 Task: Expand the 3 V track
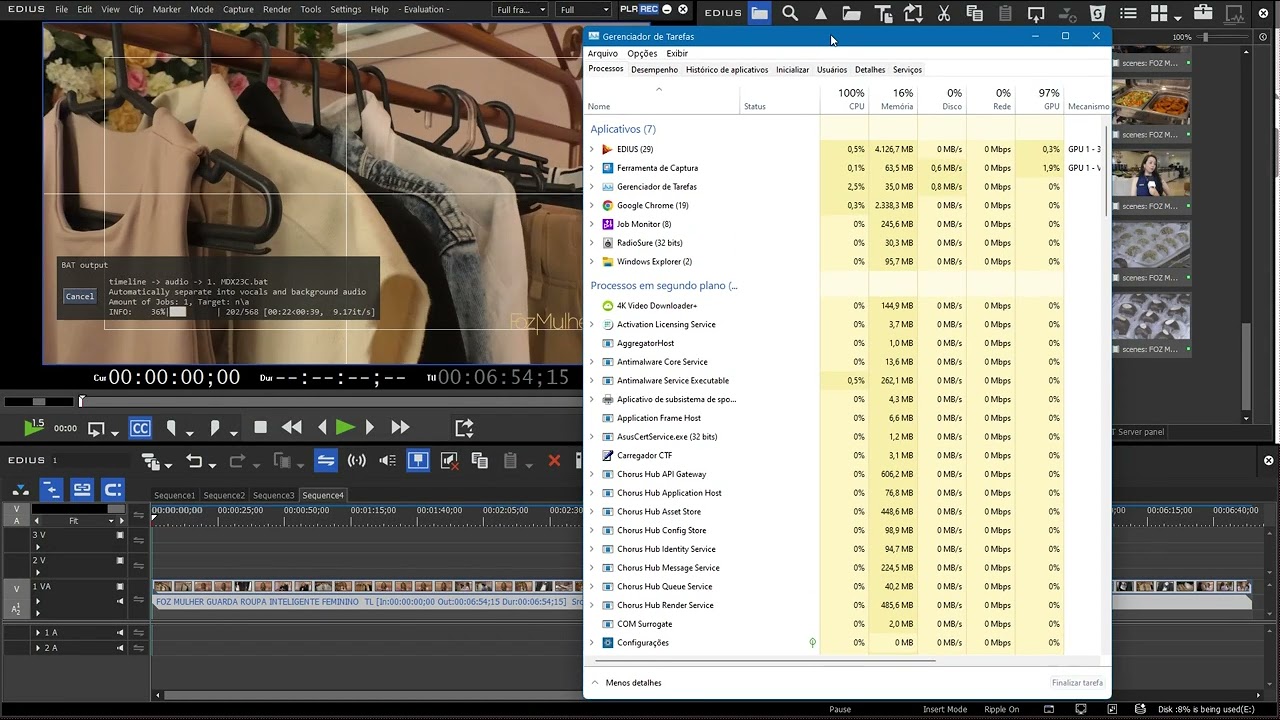(38, 547)
